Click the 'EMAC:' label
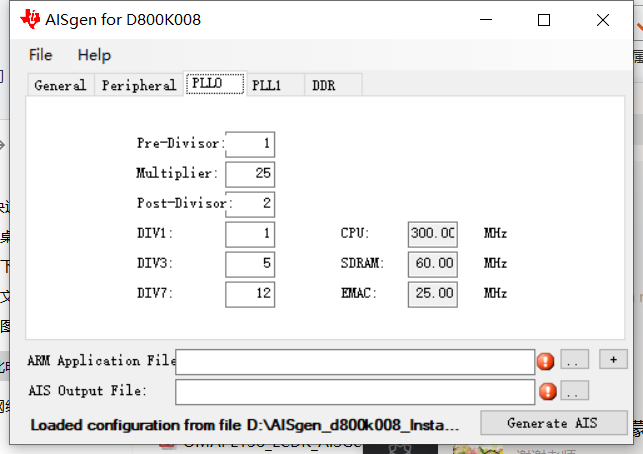 [x=358, y=293]
